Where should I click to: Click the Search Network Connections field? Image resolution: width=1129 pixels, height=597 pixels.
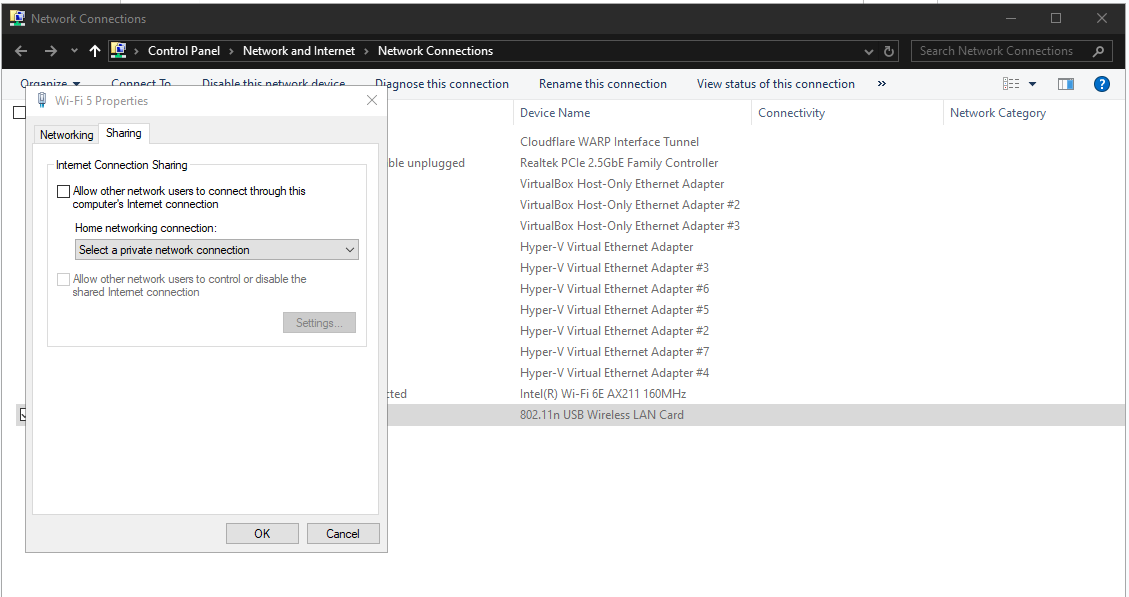1000,51
